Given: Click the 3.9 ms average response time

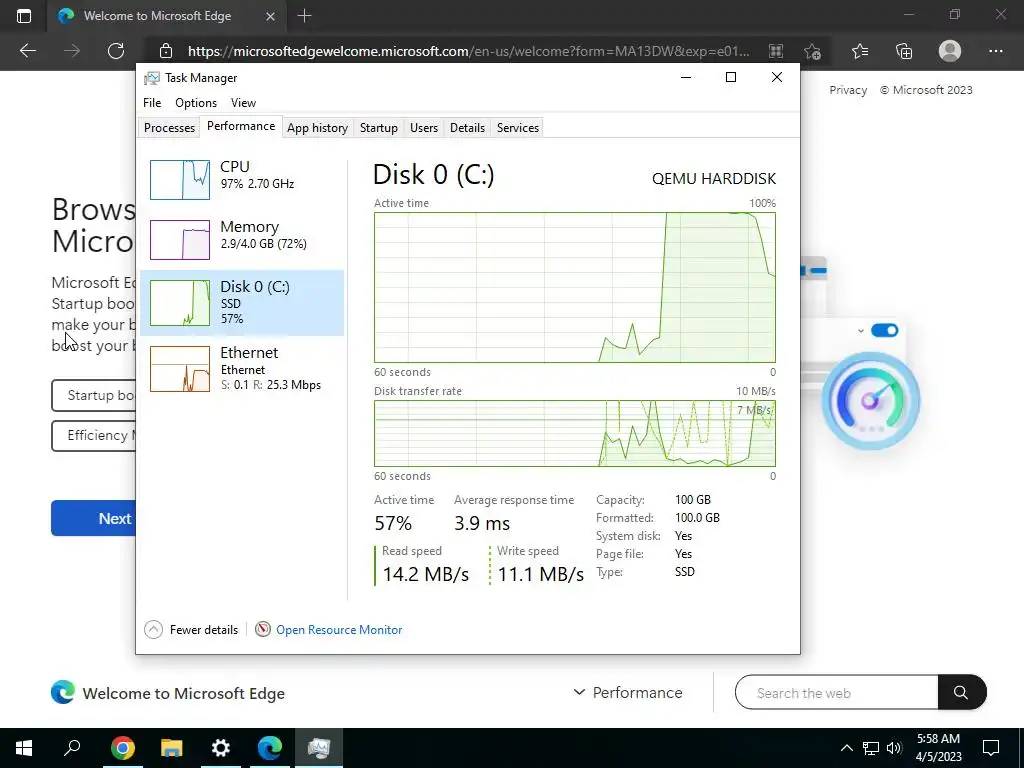Looking at the screenshot, I should 482,523.
